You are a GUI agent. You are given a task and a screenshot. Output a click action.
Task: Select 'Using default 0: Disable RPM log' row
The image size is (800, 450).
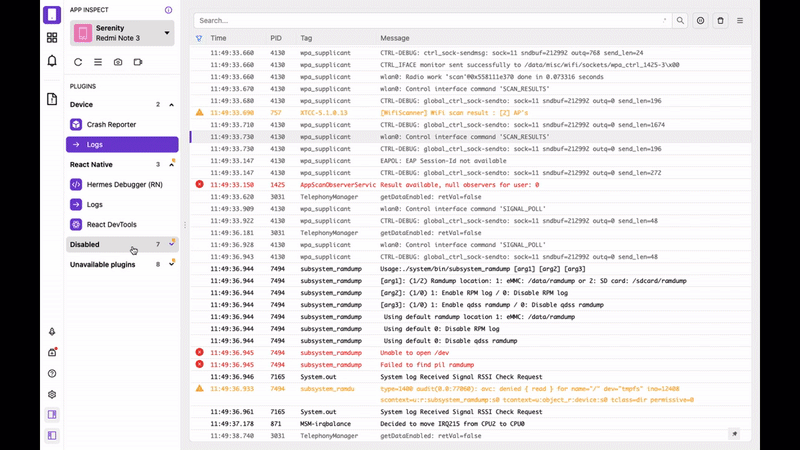pos(470,329)
